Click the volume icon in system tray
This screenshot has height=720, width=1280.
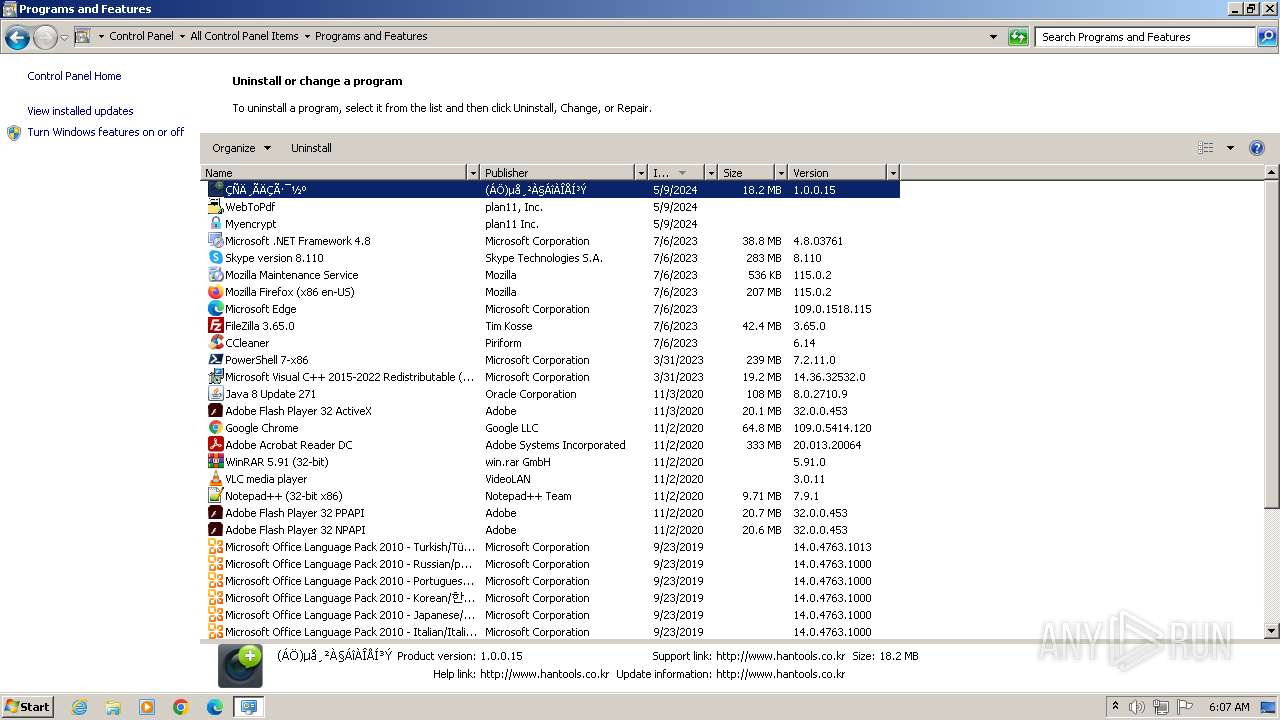[1138, 707]
